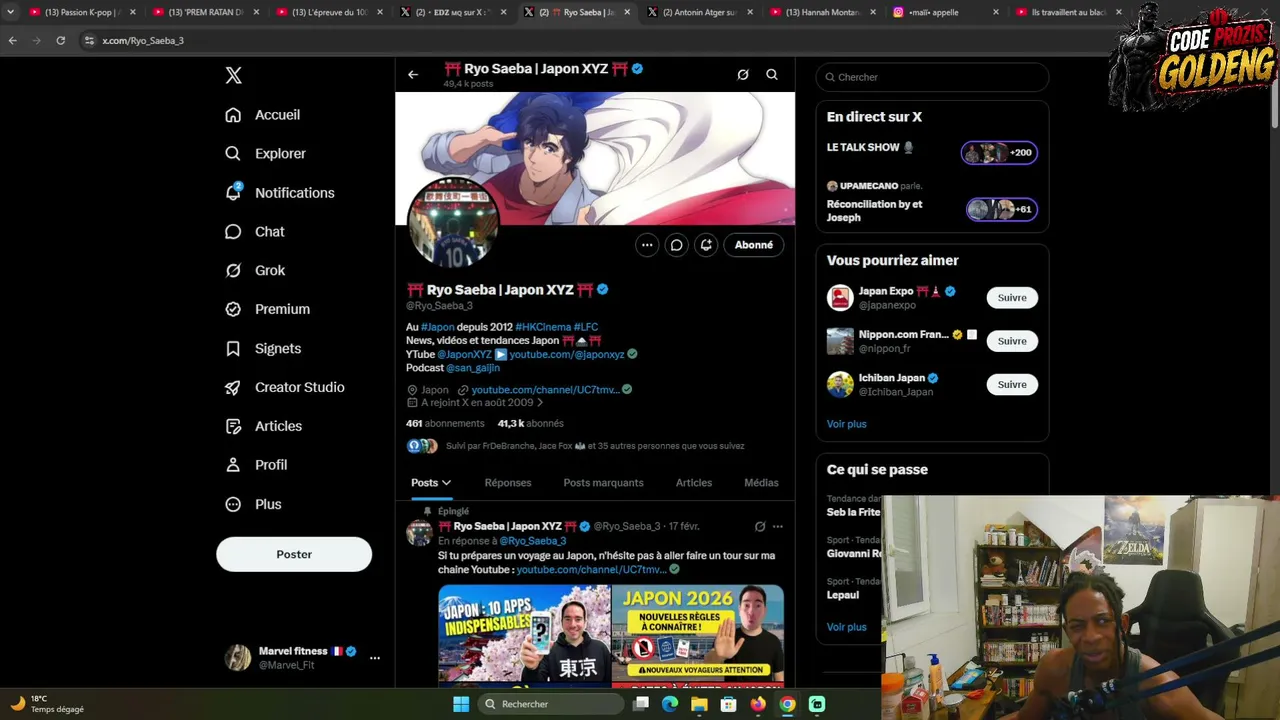This screenshot has width=1280, height=720.
Task: Switch to Hannah Montana browser tab
Action: point(823,12)
